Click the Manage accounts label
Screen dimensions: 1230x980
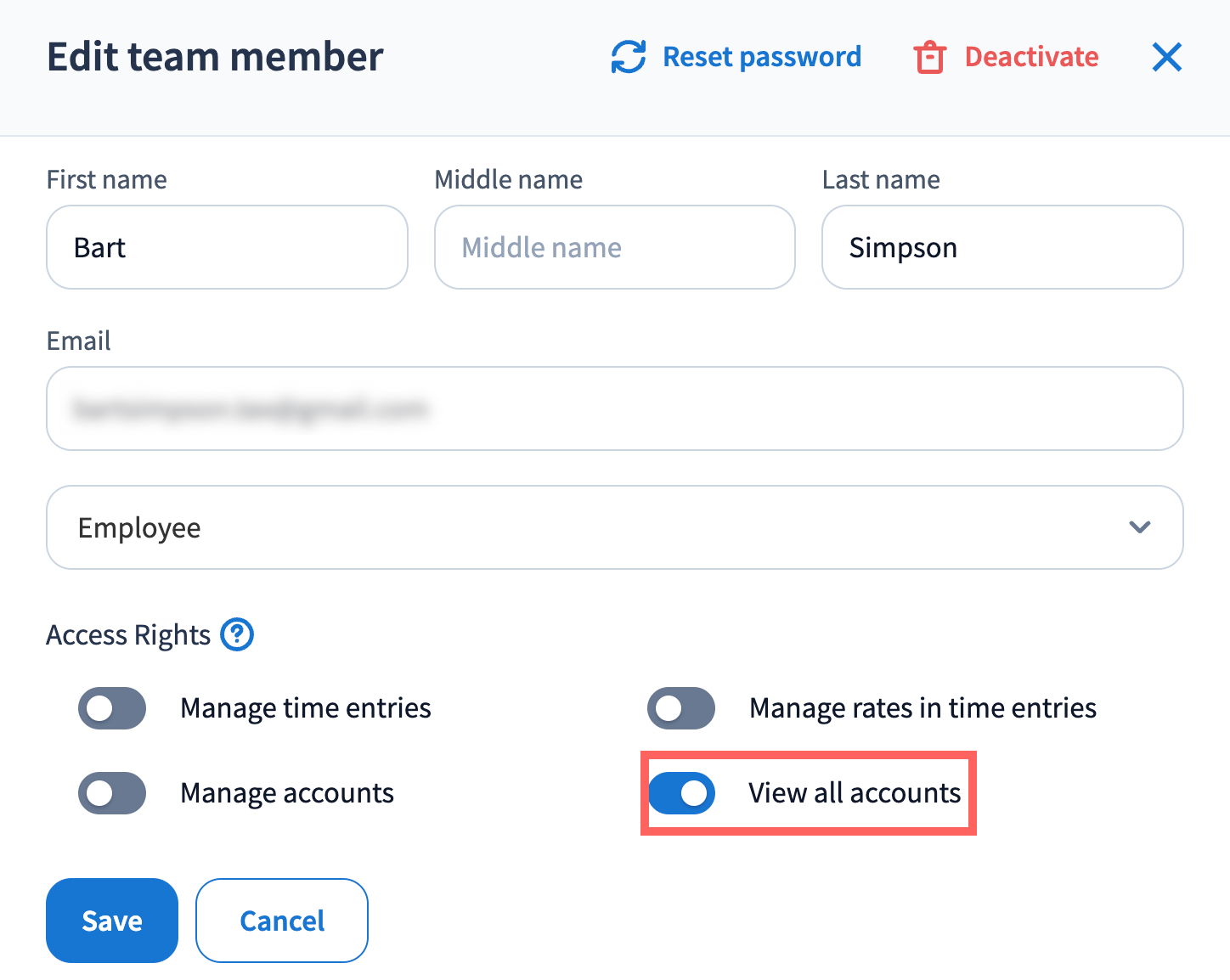click(287, 793)
